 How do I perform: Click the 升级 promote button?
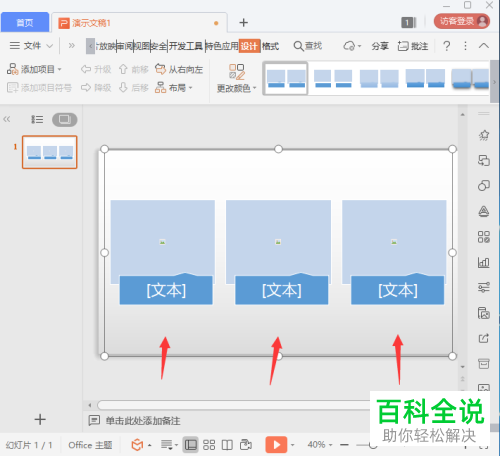pos(96,69)
